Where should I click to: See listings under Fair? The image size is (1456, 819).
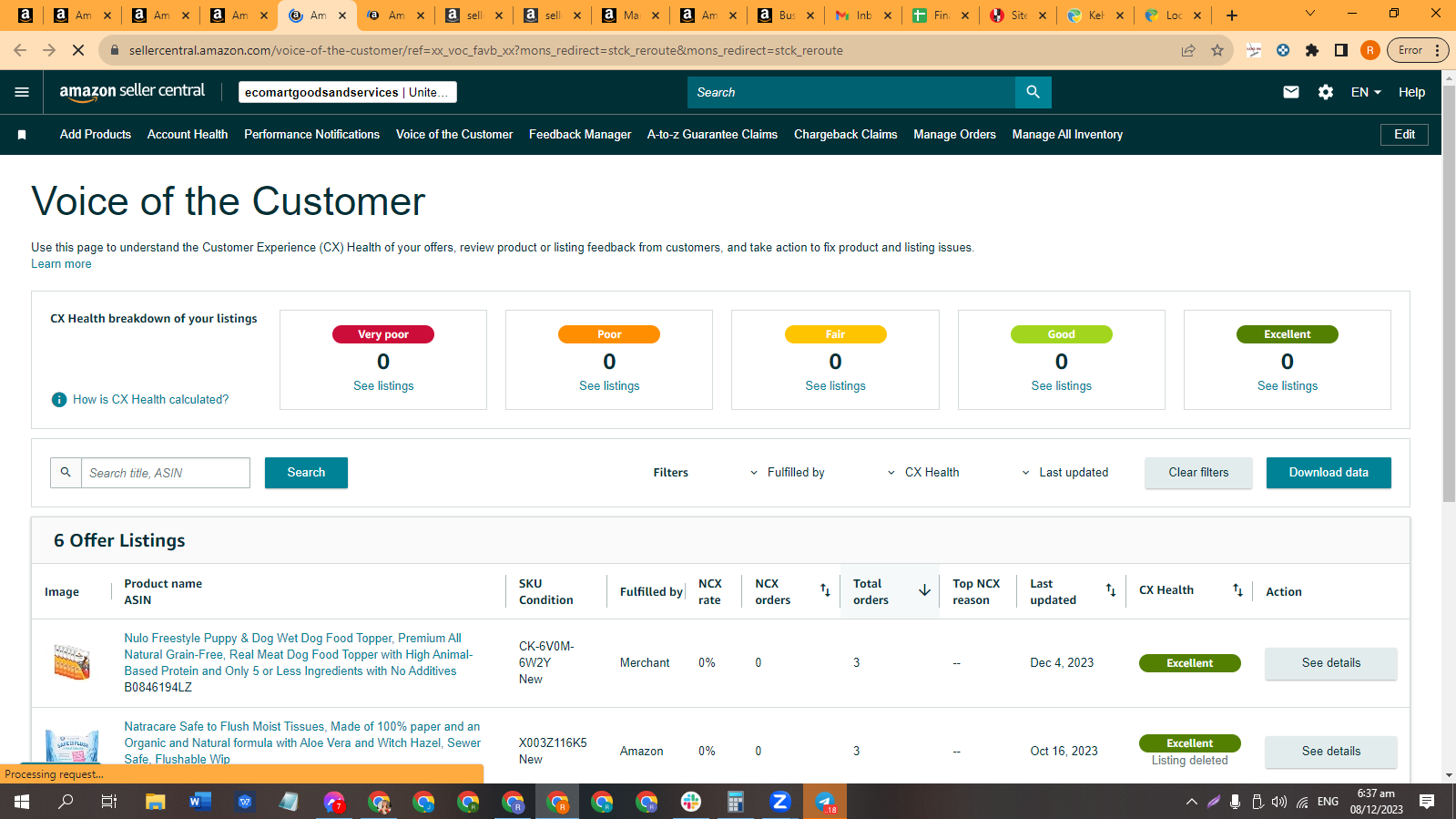pos(835,386)
